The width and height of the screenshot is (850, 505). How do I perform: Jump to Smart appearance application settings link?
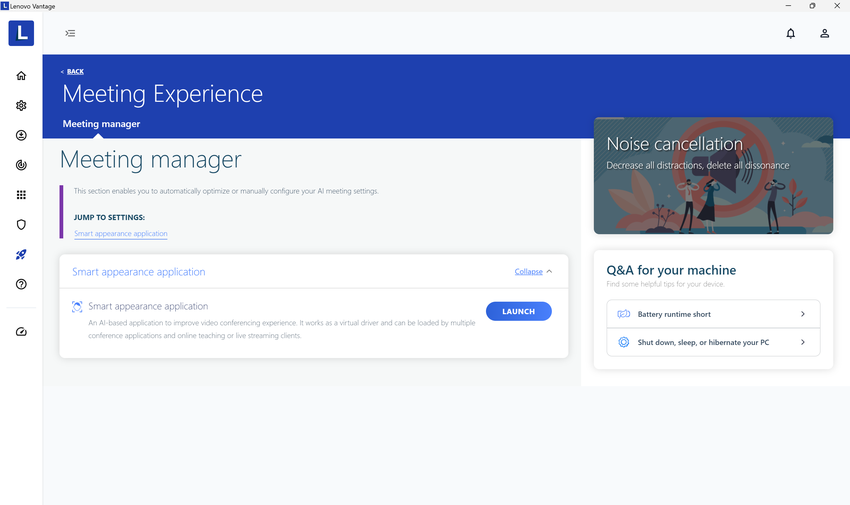click(121, 234)
